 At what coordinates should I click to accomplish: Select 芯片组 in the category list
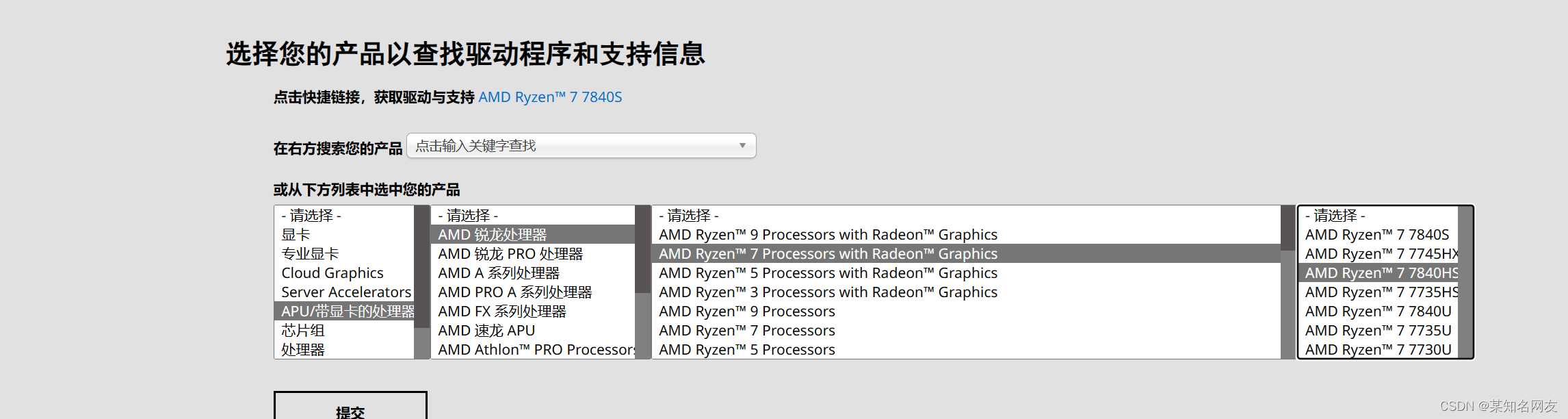coord(344,331)
